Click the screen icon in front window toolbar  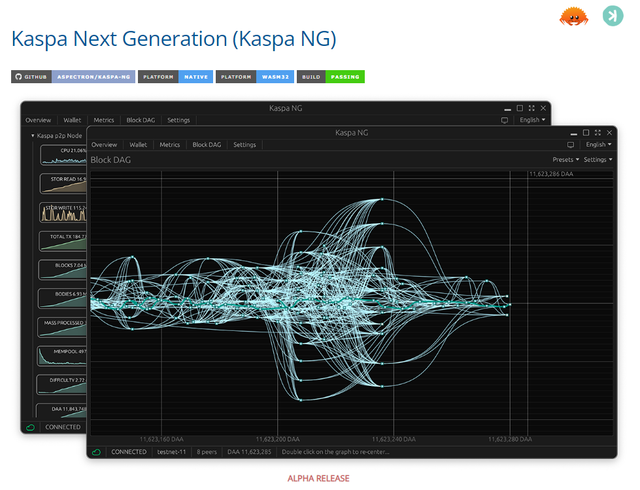point(571,145)
